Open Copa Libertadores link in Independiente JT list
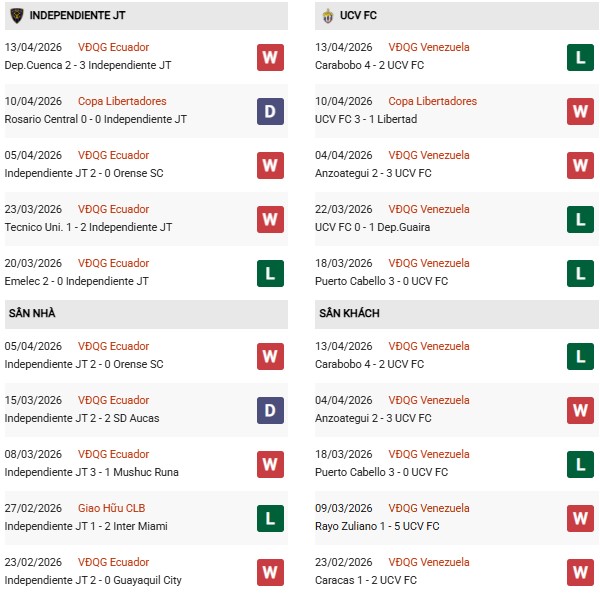Viewport: 600px width, 594px height. [122, 101]
